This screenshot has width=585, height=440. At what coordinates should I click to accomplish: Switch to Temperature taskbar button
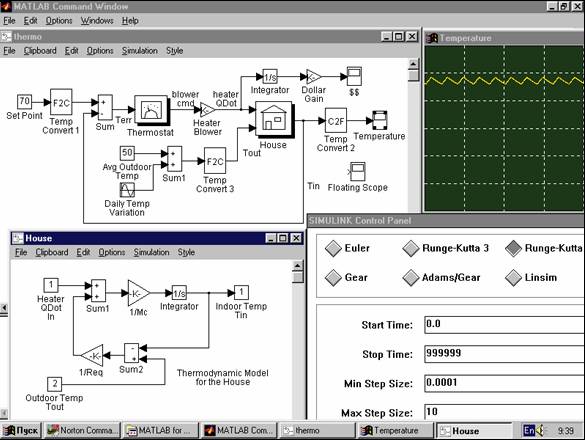395,431
